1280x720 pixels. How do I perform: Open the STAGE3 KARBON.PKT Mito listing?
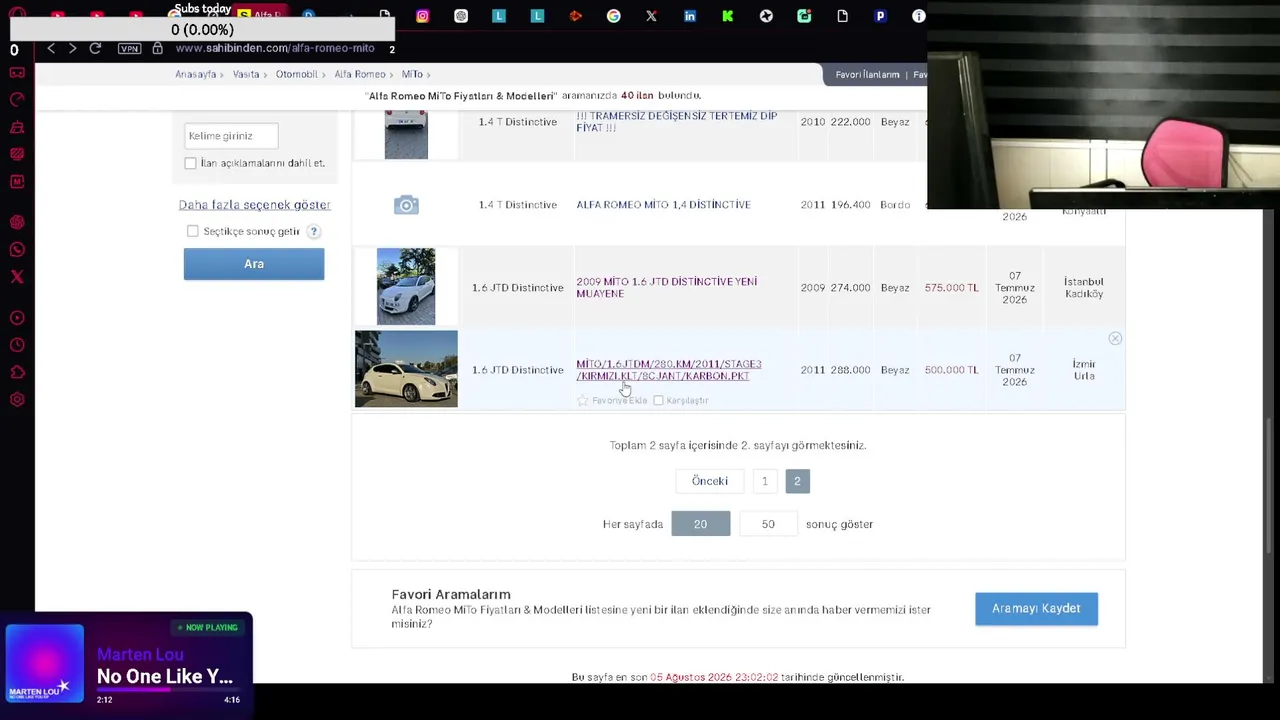point(668,370)
